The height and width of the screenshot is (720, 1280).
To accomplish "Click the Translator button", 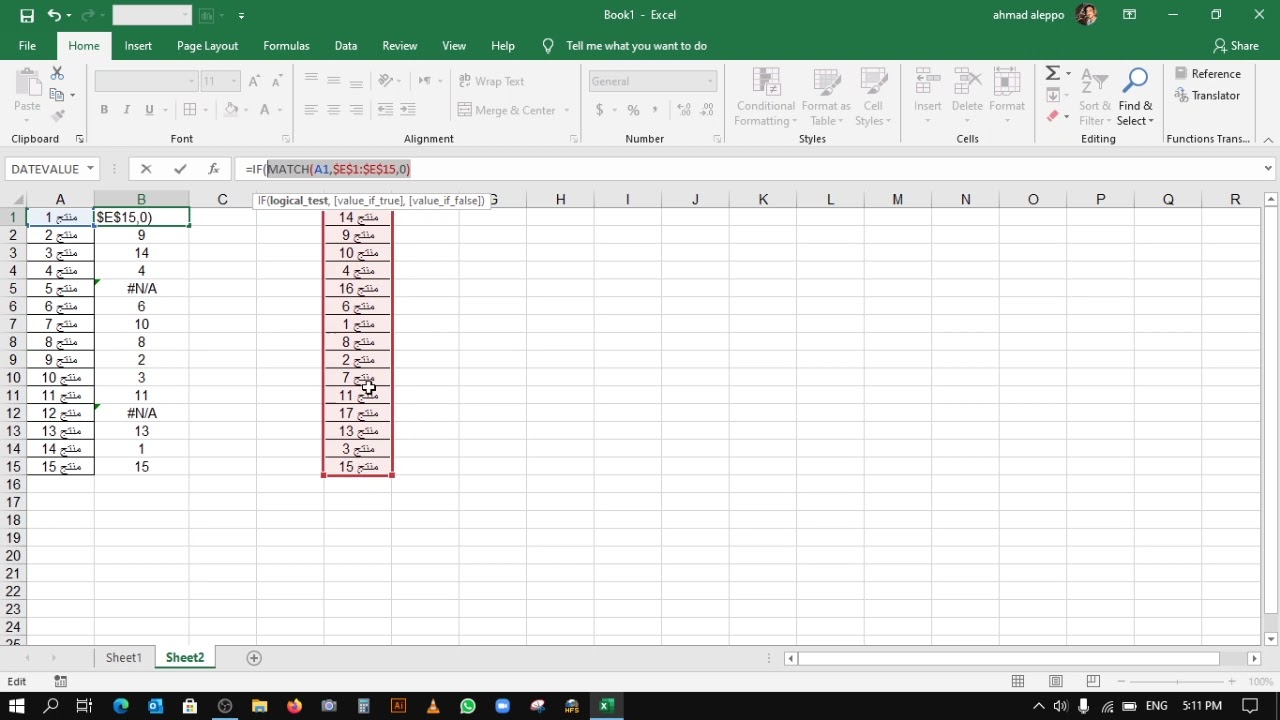I will point(1207,95).
